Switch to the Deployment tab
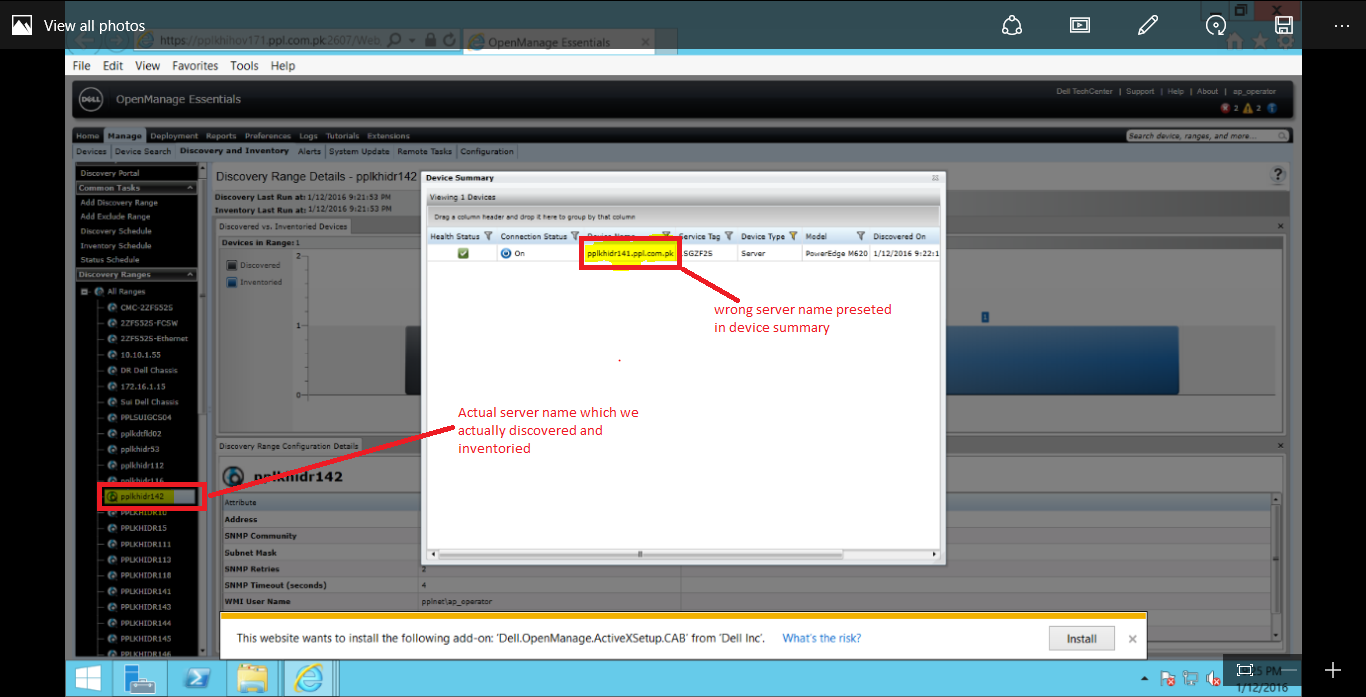 click(175, 136)
